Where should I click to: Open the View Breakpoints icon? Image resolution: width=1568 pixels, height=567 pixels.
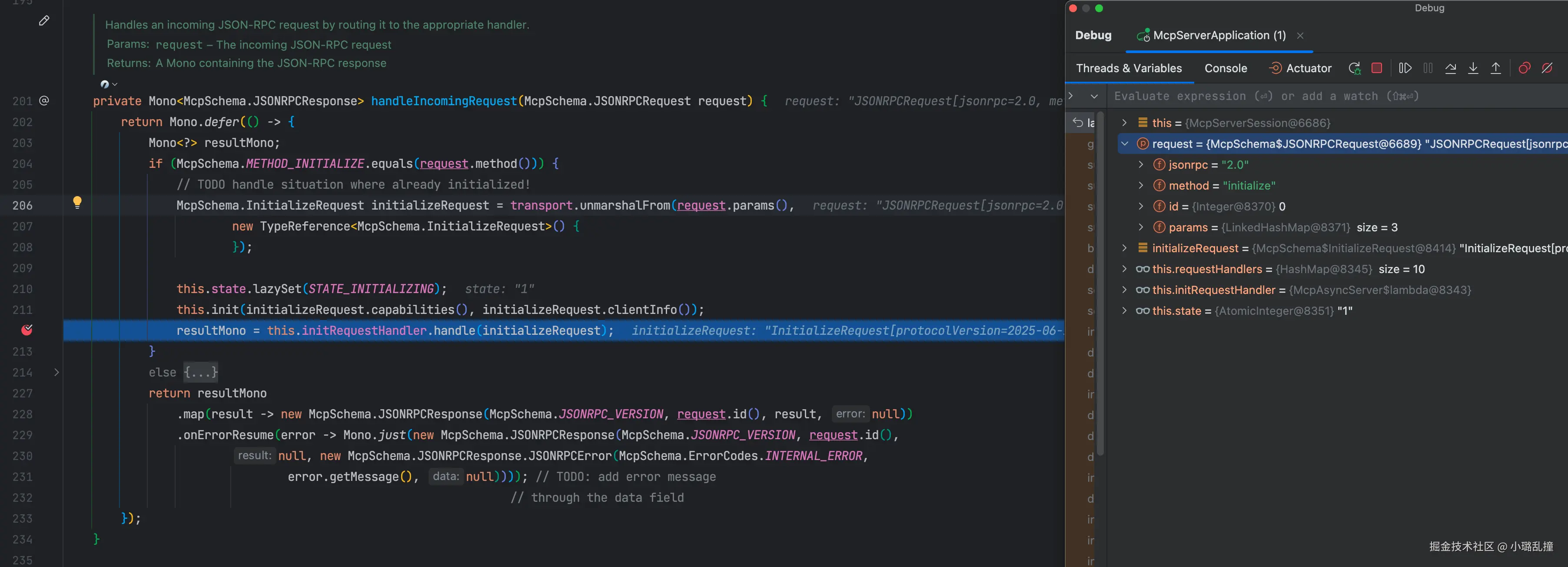1524,68
